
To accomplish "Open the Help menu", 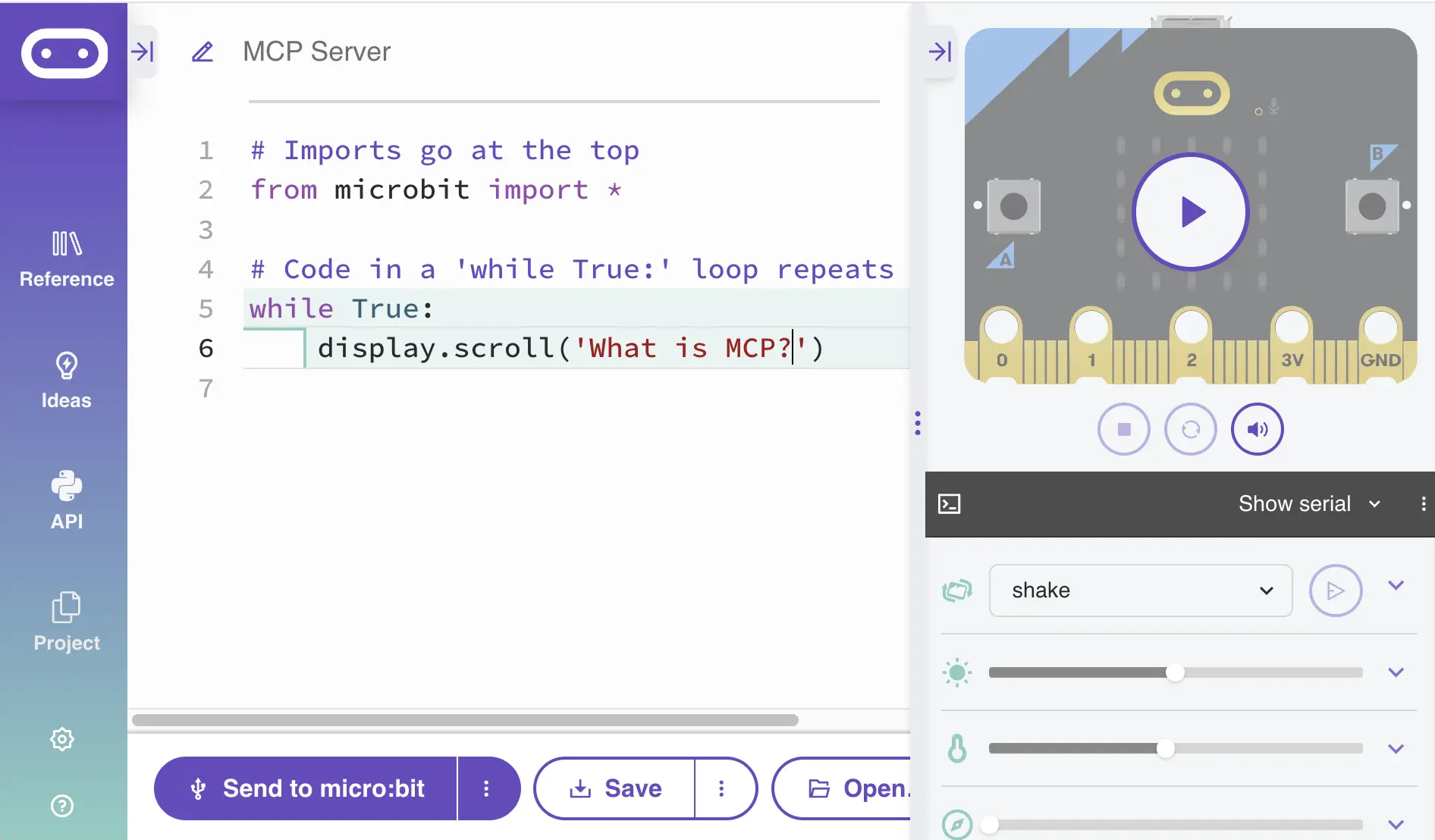I will pos(61,806).
